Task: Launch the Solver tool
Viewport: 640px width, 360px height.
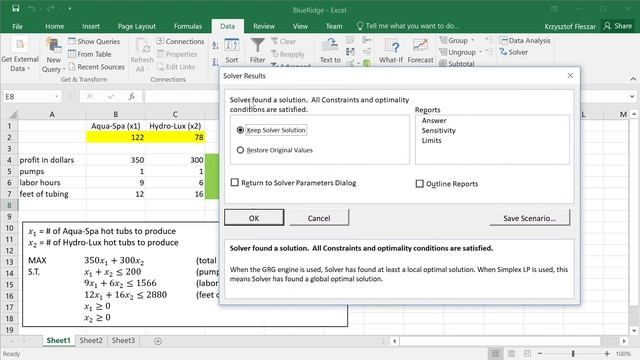Action: [x=514, y=52]
